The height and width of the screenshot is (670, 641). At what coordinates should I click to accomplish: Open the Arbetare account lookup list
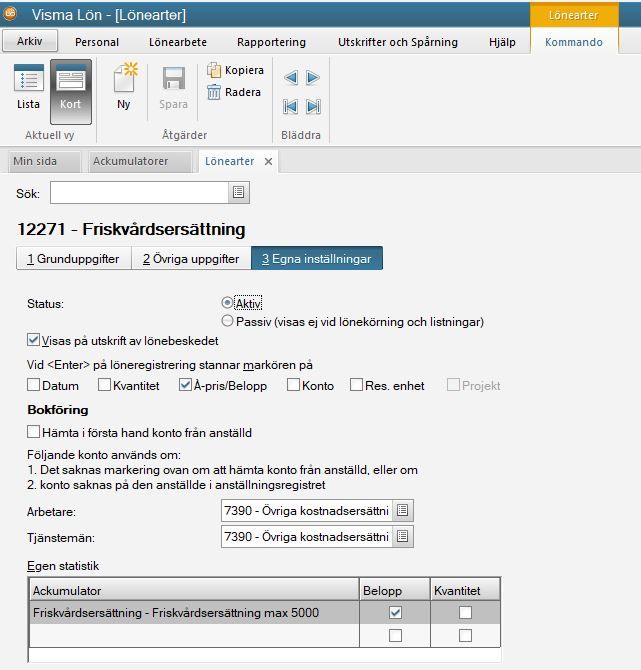pyautogui.click(x=402, y=511)
